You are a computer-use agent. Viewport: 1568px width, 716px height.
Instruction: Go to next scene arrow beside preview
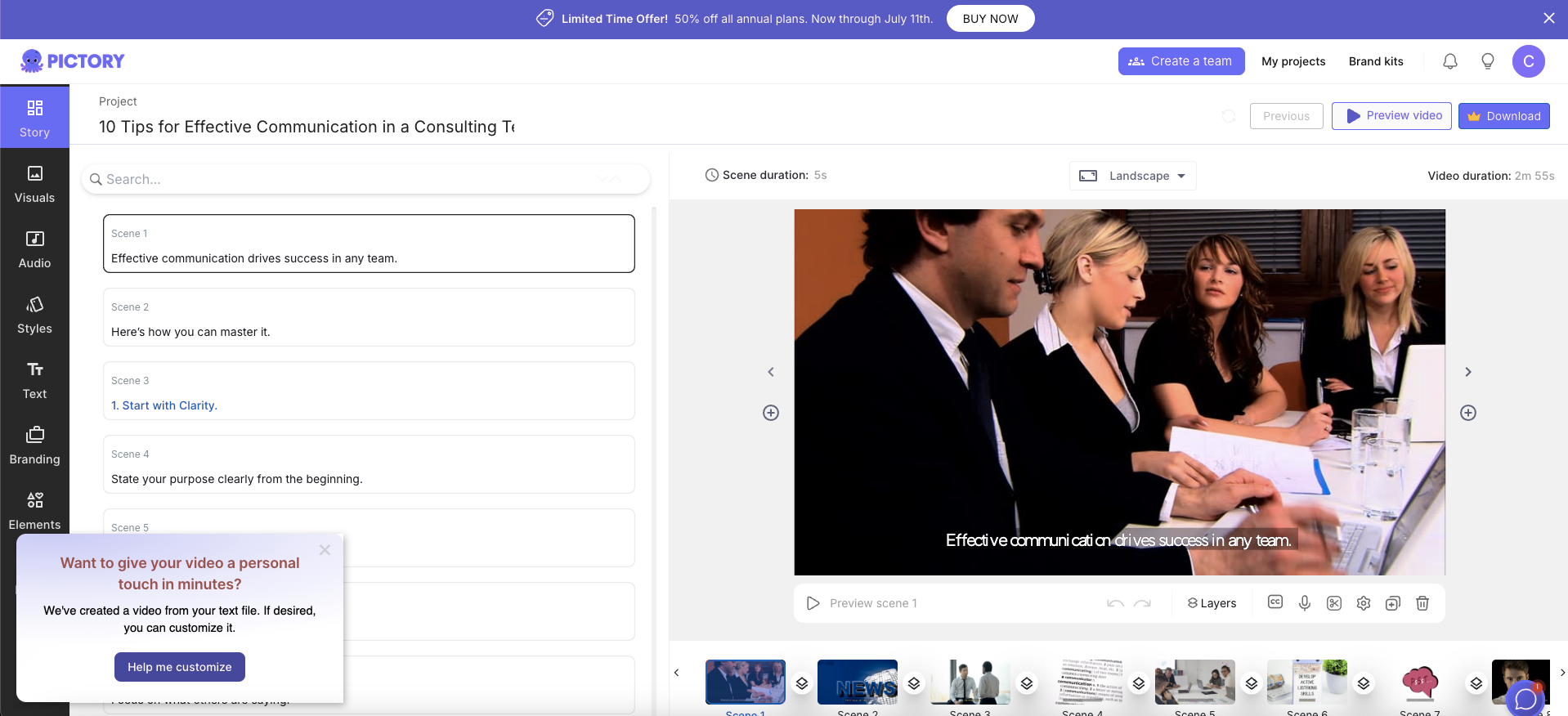click(1468, 372)
